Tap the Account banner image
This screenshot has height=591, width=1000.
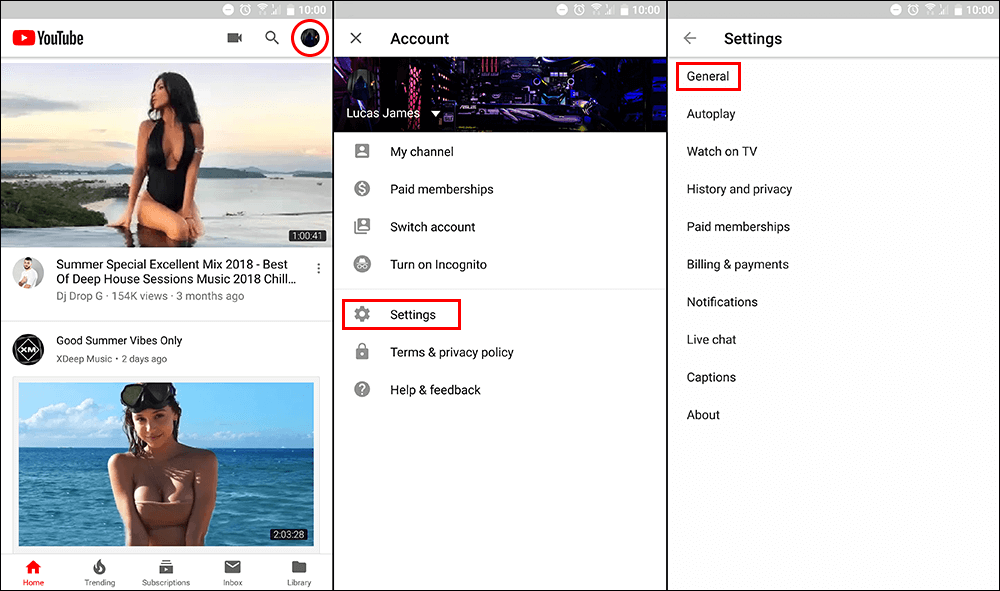[500, 94]
